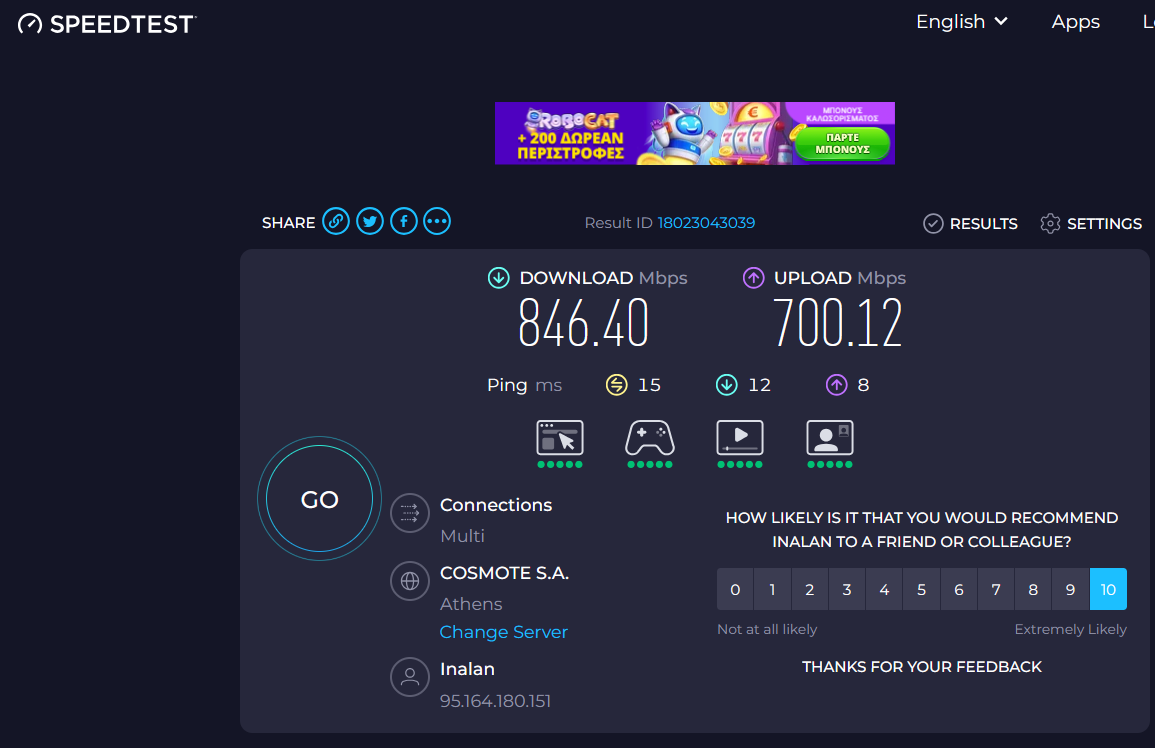The height and width of the screenshot is (748, 1155).
Task: Rate recommendation as 10
Action: (1108, 589)
